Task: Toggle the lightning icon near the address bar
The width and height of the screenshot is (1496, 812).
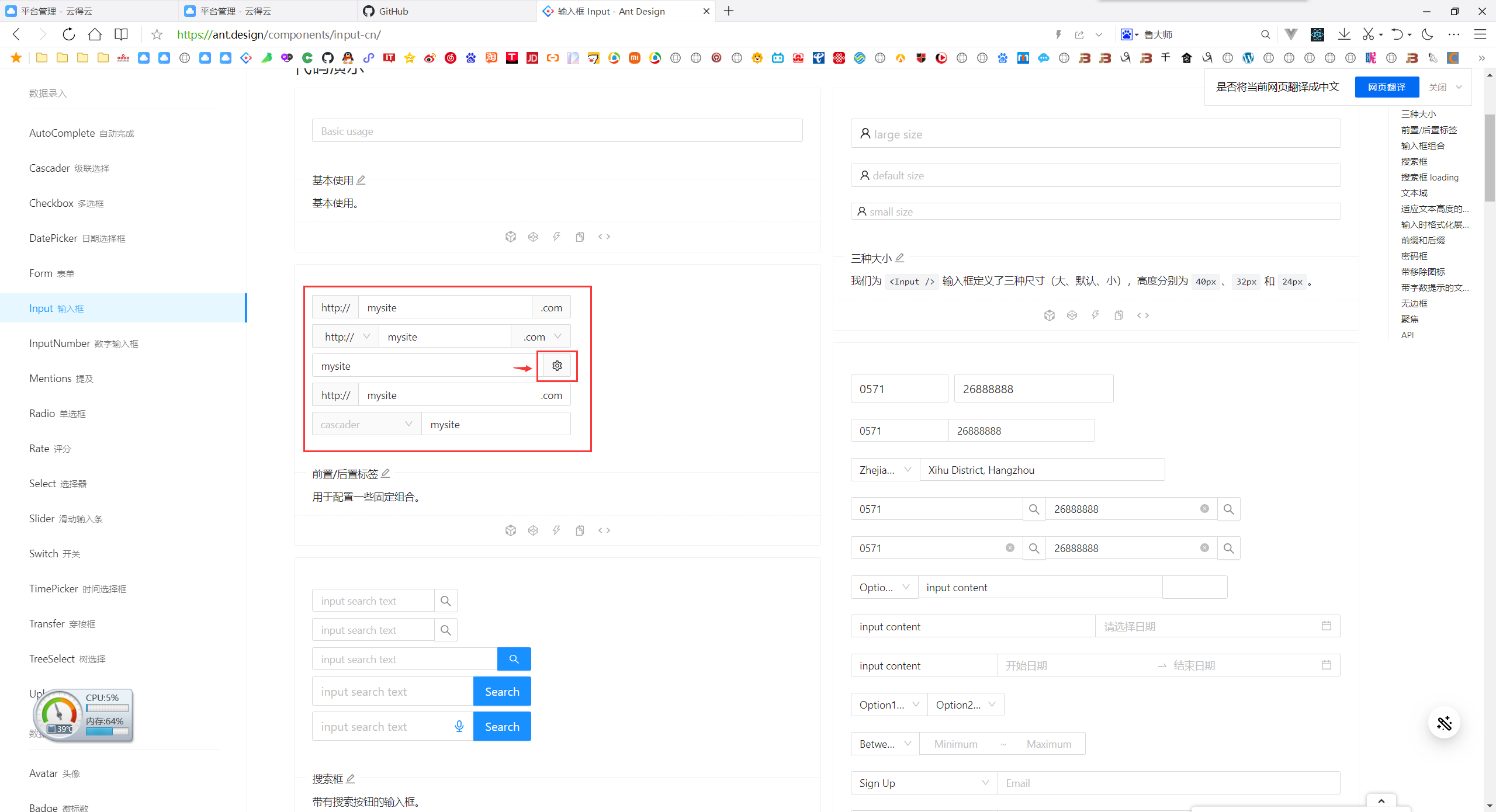Action: 1058,34
